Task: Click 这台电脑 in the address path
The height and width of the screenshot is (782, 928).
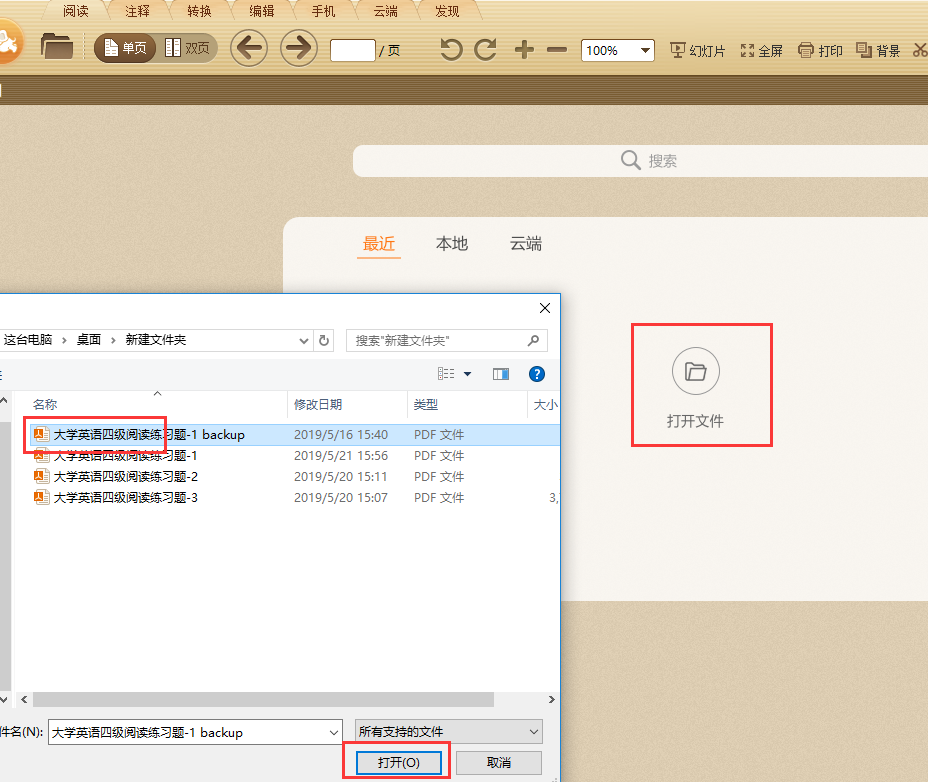Action: pyautogui.click(x=27, y=340)
